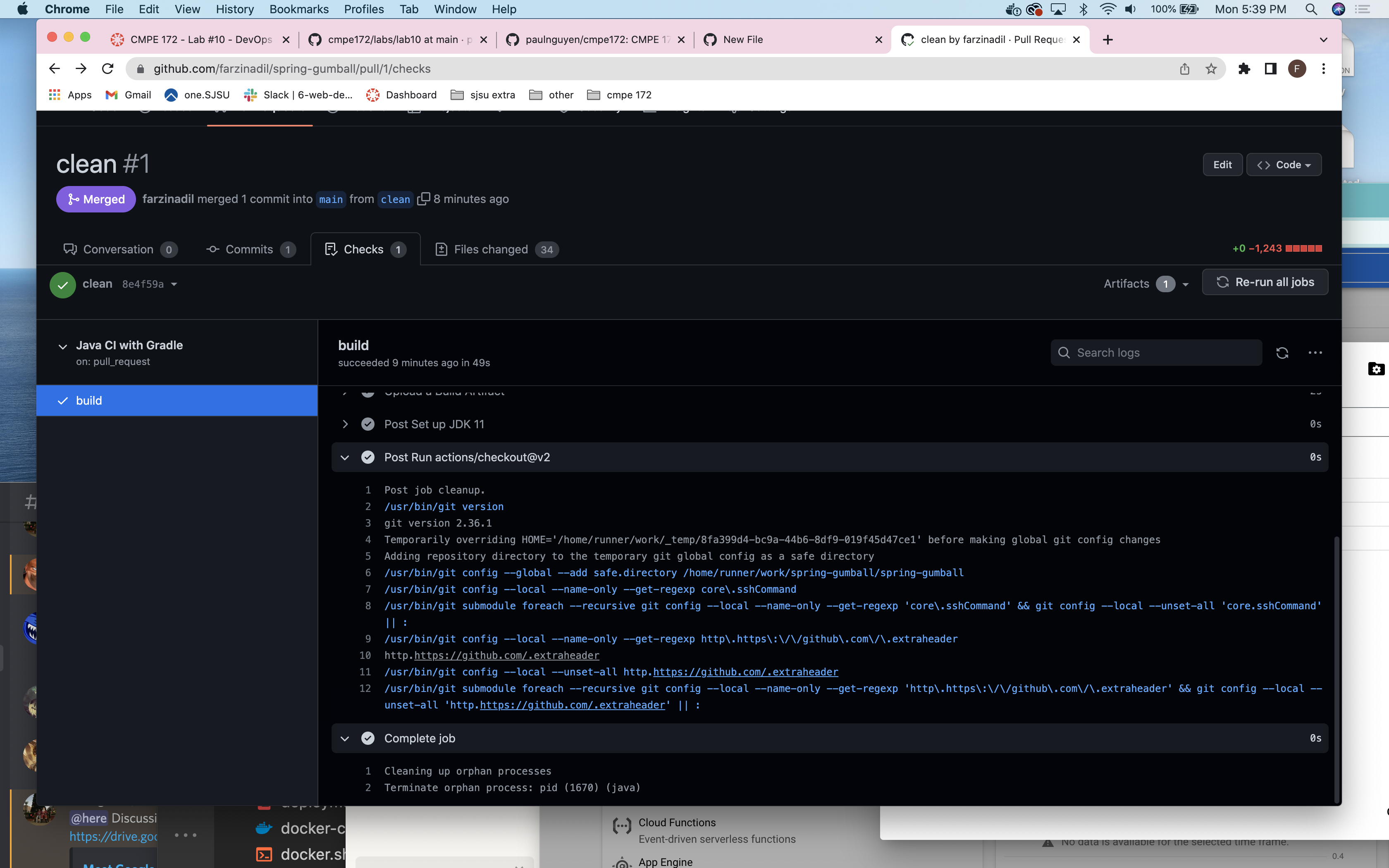Bookmark page with star icon
The height and width of the screenshot is (868, 1389).
point(1211,69)
